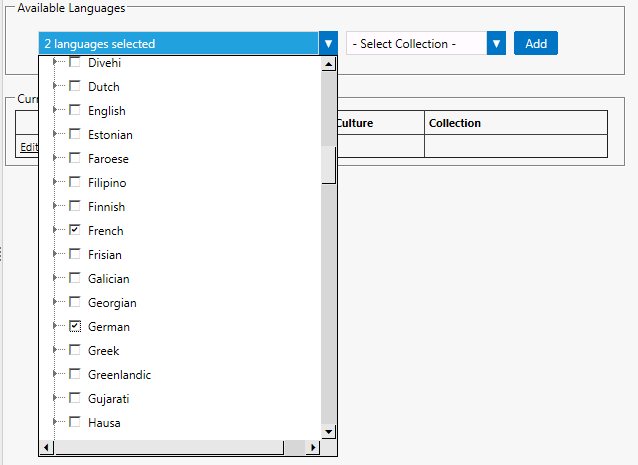
Task: Enable the Greek language checkbox
Action: [x=75, y=351]
